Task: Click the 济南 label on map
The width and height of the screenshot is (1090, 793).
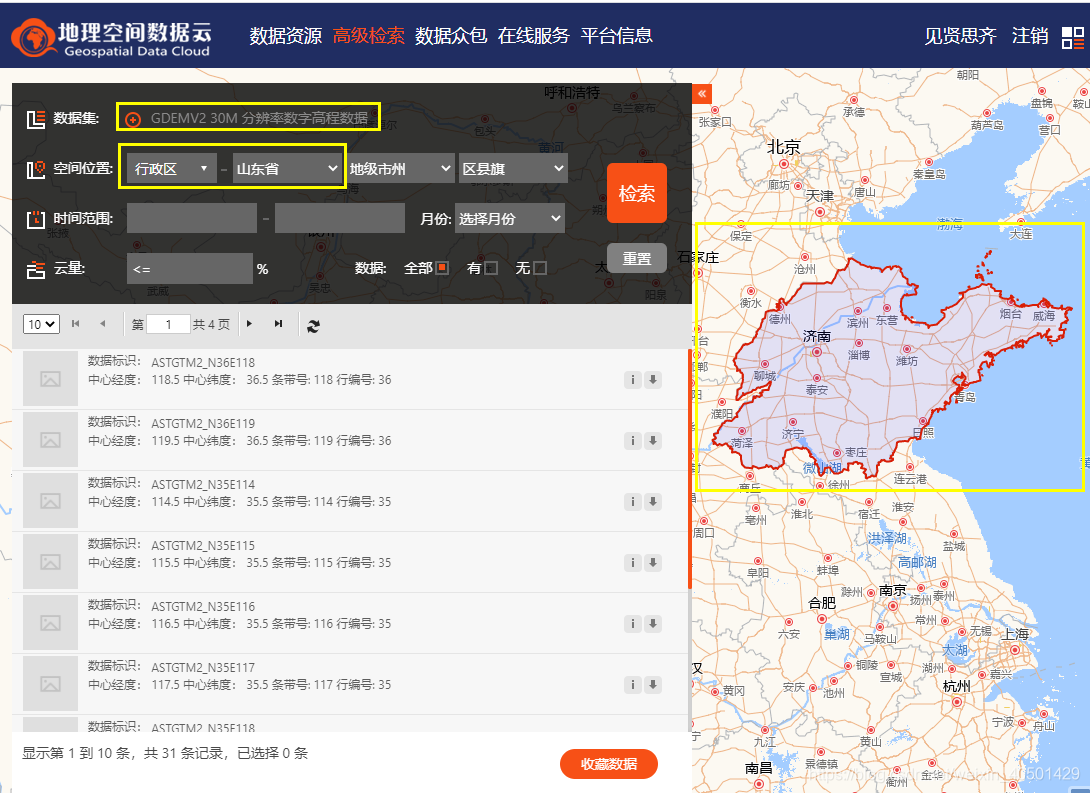Action: (817, 336)
